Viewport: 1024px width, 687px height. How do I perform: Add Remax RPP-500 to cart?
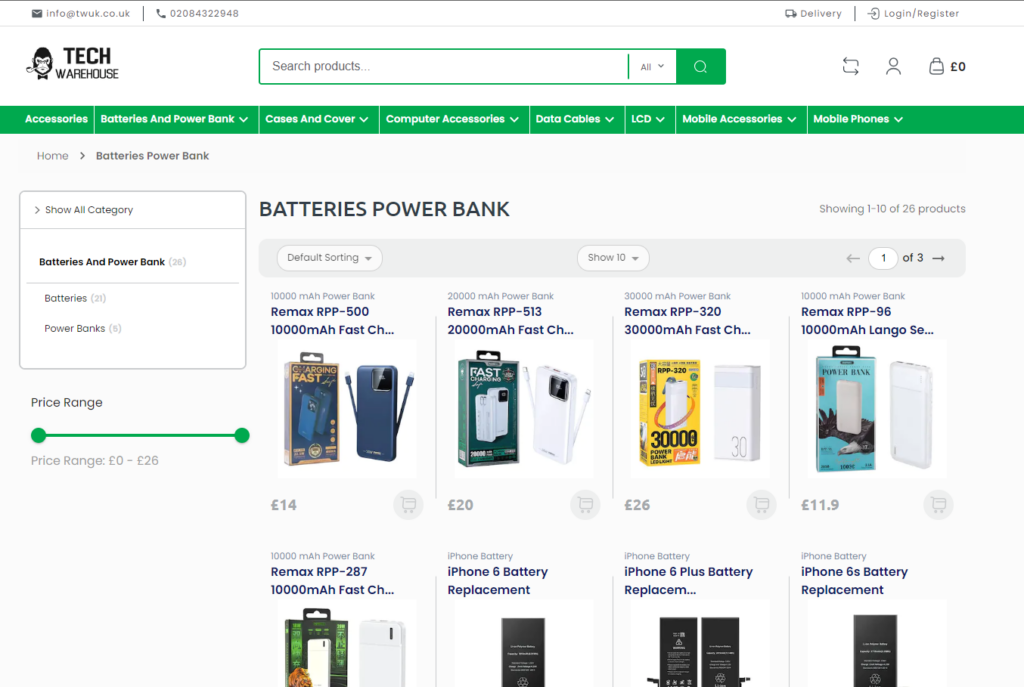(x=409, y=505)
